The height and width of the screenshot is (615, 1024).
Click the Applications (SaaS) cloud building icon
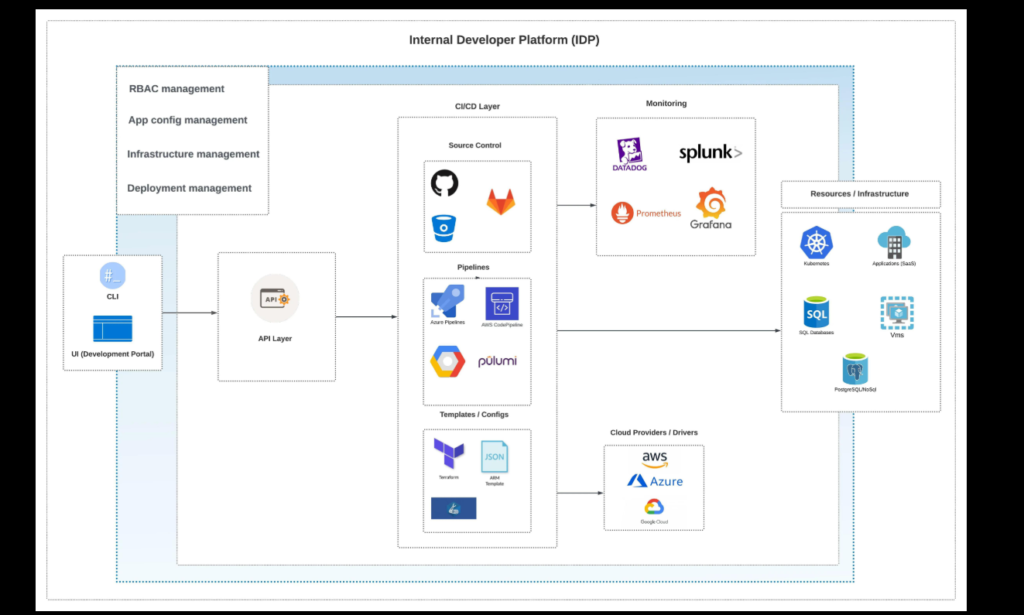(894, 242)
